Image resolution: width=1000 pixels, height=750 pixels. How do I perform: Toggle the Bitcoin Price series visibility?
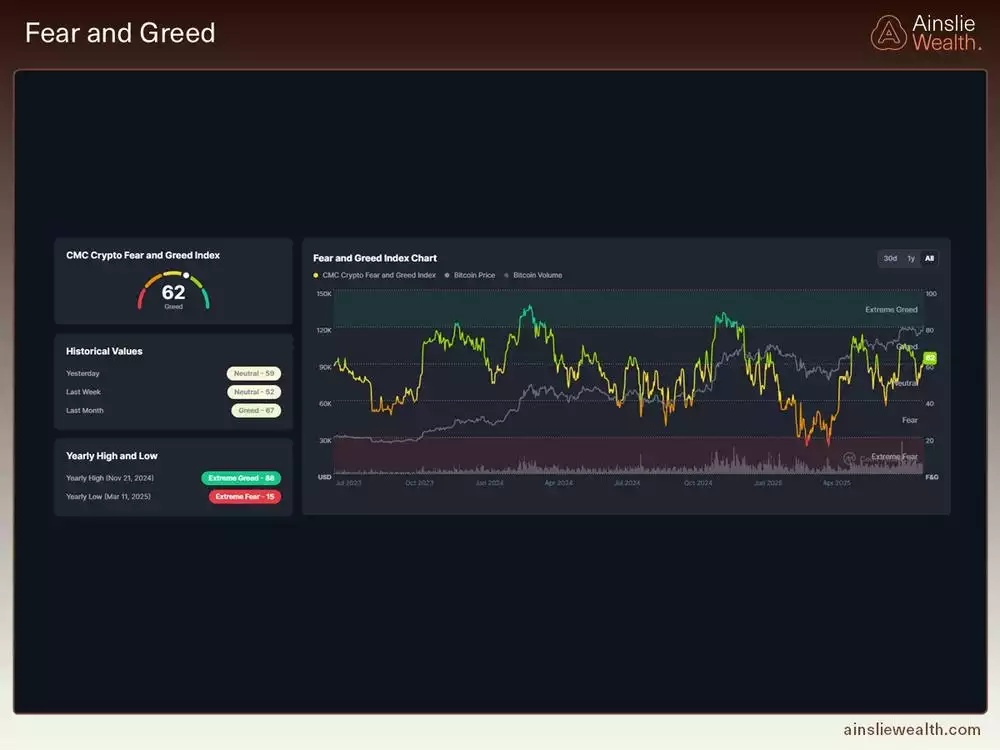tap(473, 274)
